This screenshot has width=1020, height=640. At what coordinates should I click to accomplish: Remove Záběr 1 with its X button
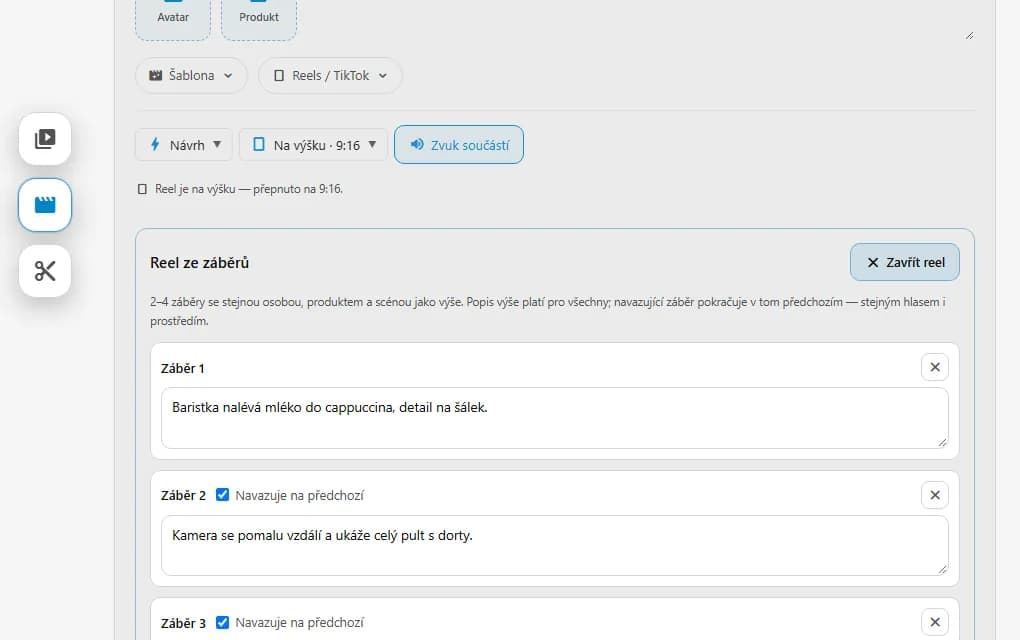pyautogui.click(x=935, y=367)
